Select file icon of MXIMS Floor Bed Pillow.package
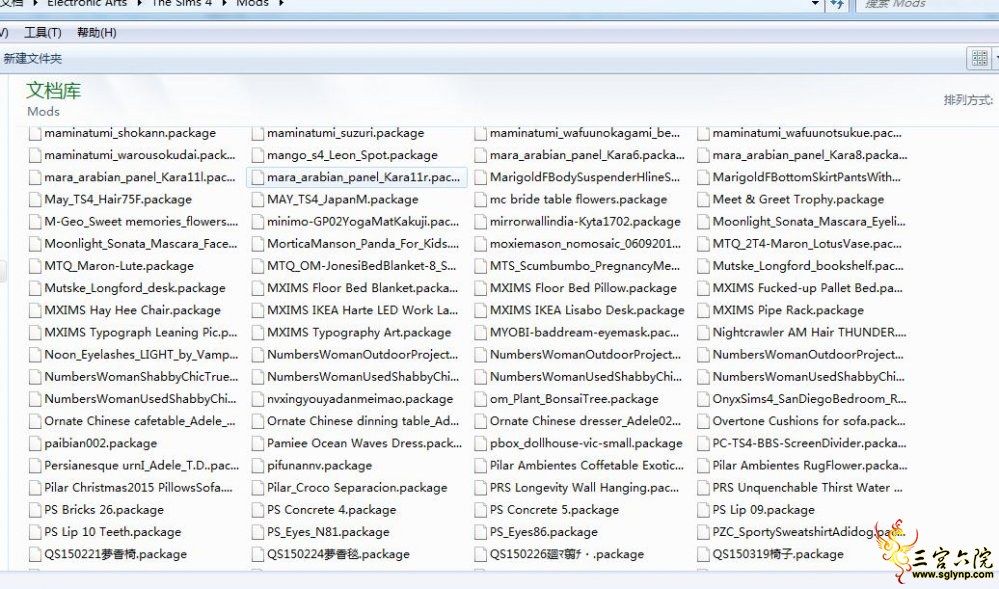The height and width of the screenshot is (589, 999). pos(480,288)
